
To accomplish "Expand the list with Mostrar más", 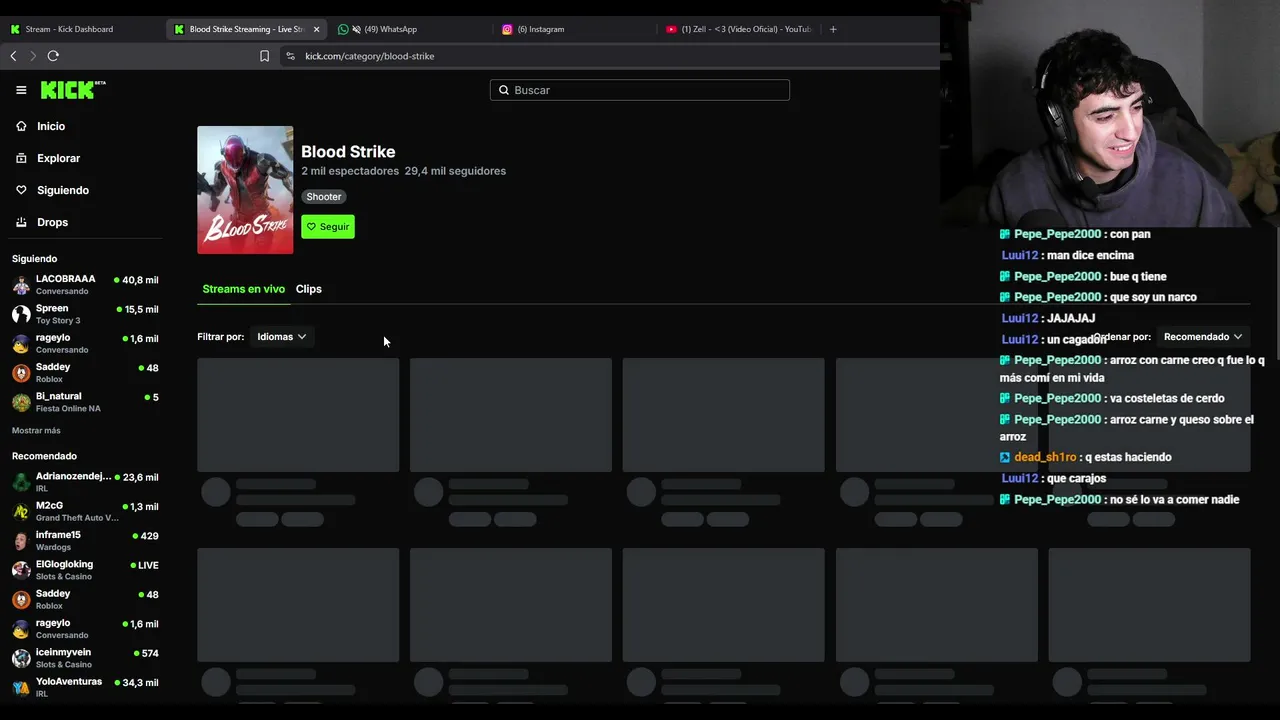I will click(x=36, y=431).
